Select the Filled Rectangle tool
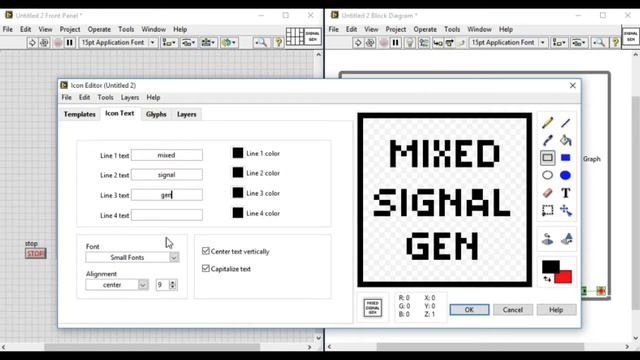This screenshot has height=360, width=640. [565, 158]
